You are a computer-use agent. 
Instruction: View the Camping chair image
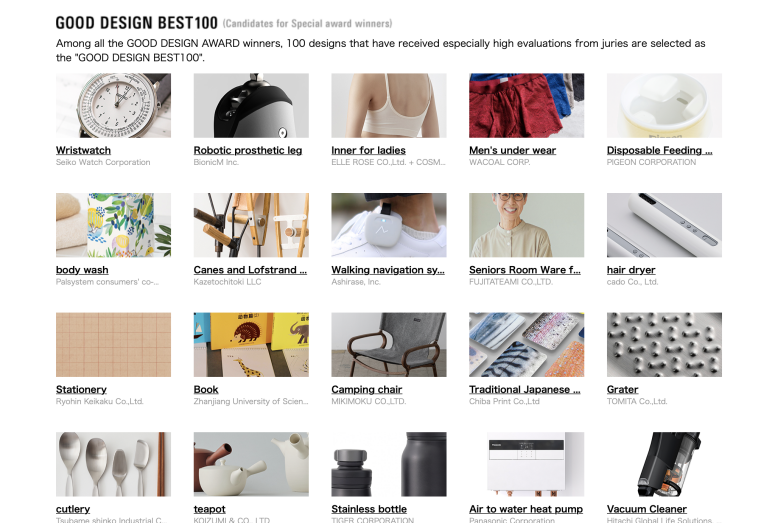click(x=388, y=345)
